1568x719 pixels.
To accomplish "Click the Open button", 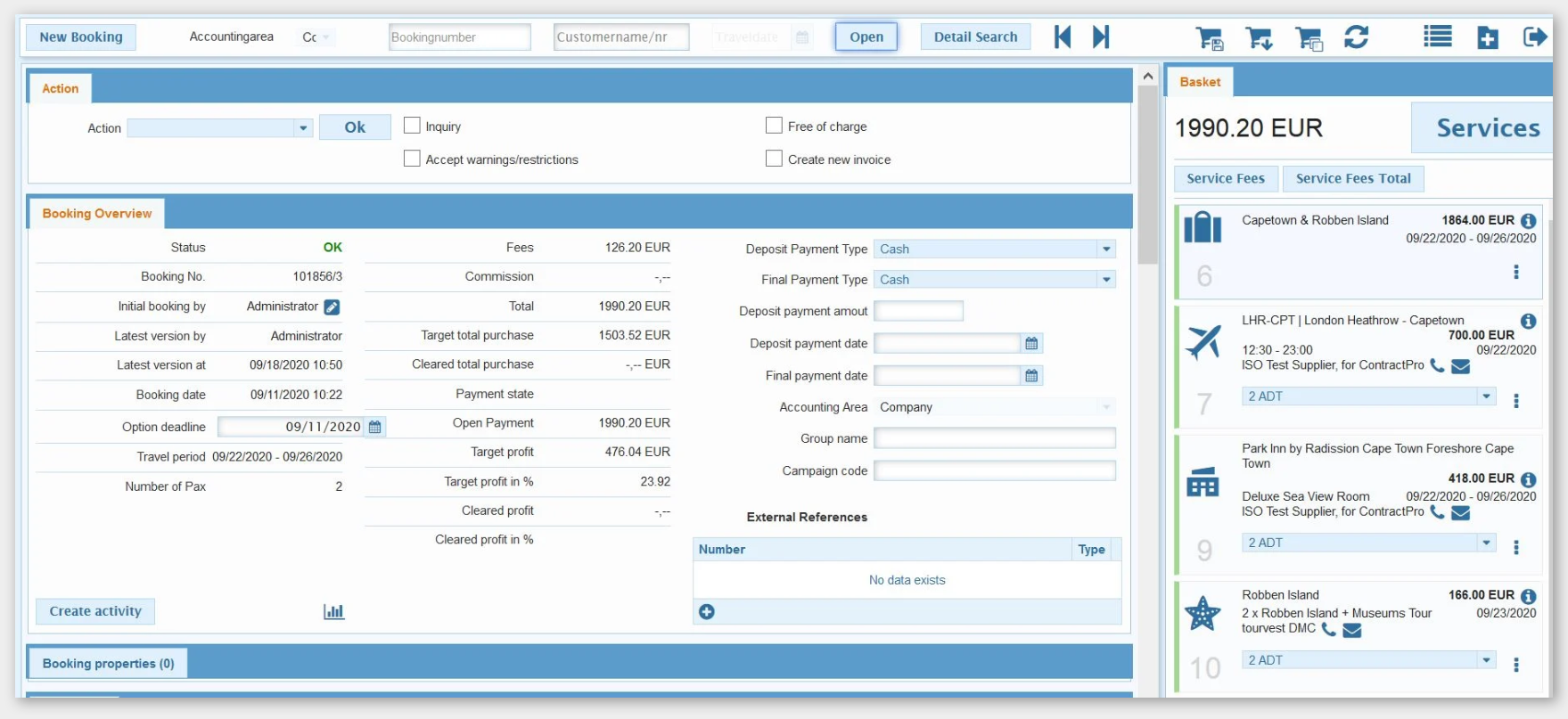I will [x=866, y=37].
